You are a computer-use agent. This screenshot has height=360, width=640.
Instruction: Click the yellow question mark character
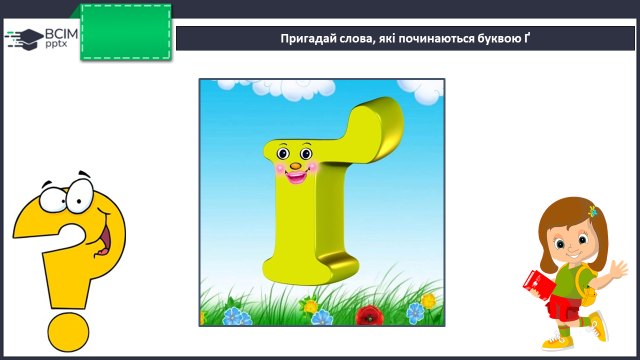pos(70,261)
